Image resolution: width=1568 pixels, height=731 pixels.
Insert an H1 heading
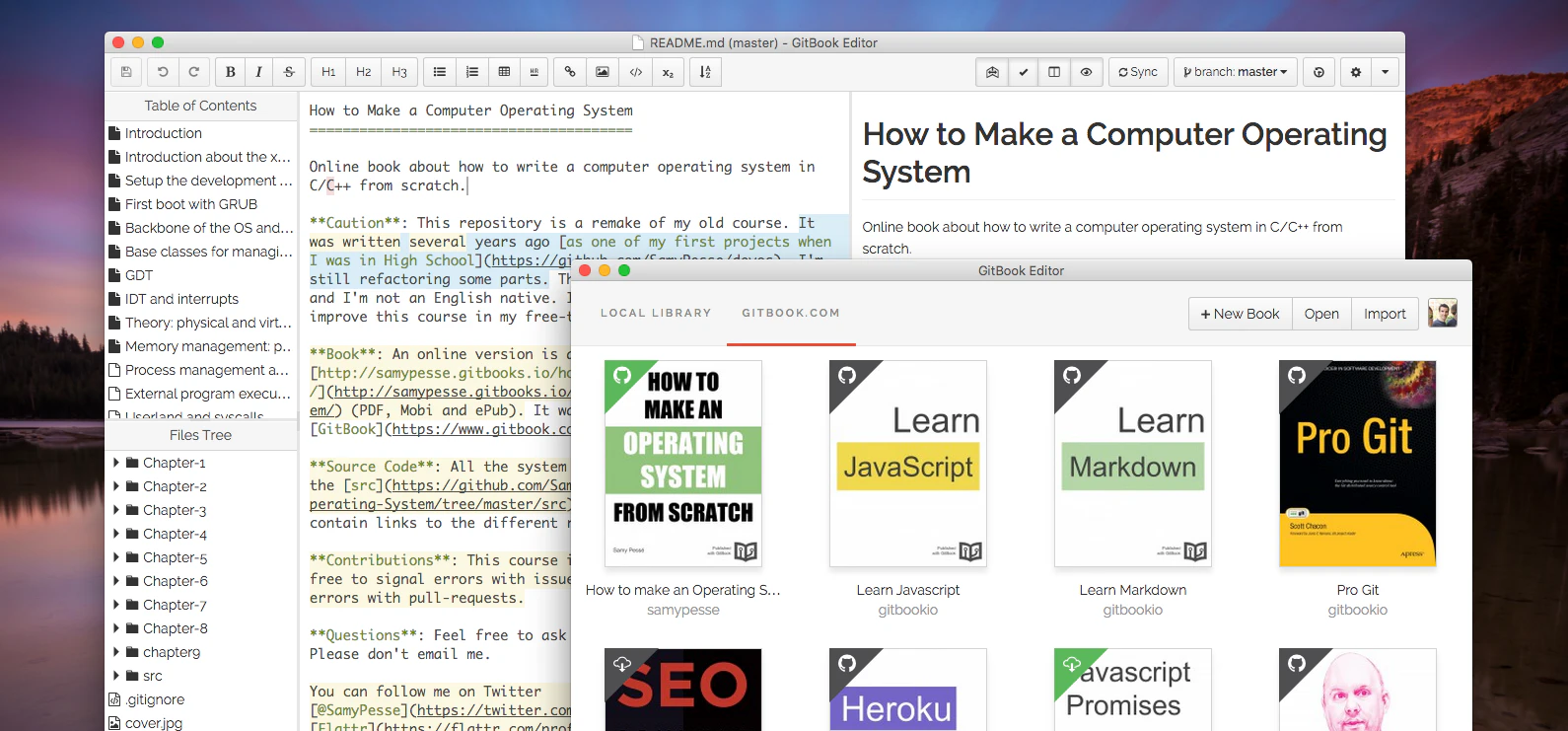coord(328,72)
